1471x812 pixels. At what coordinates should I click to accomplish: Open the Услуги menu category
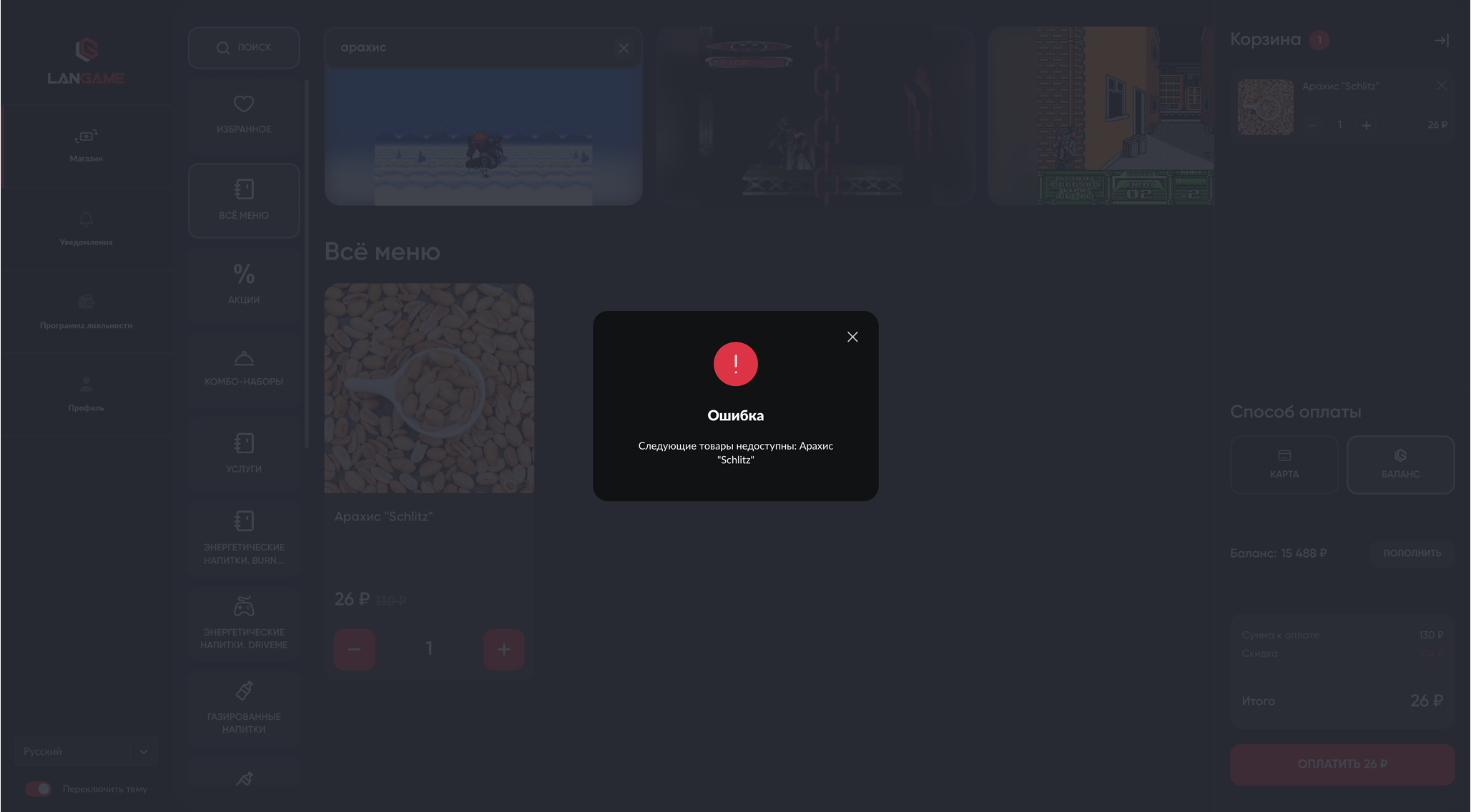point(244,454)
